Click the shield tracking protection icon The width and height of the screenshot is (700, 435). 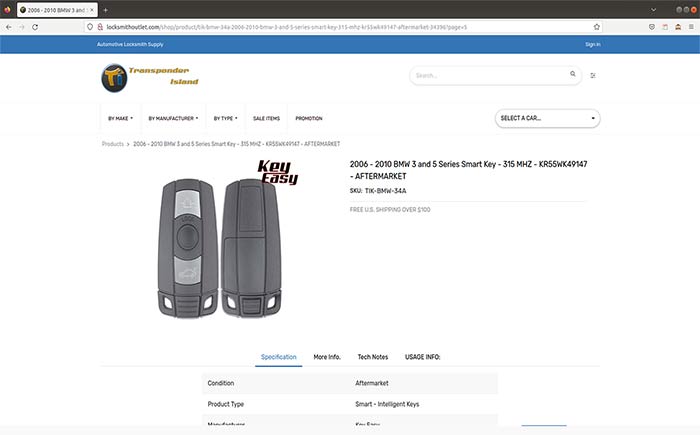coord(90,27)
